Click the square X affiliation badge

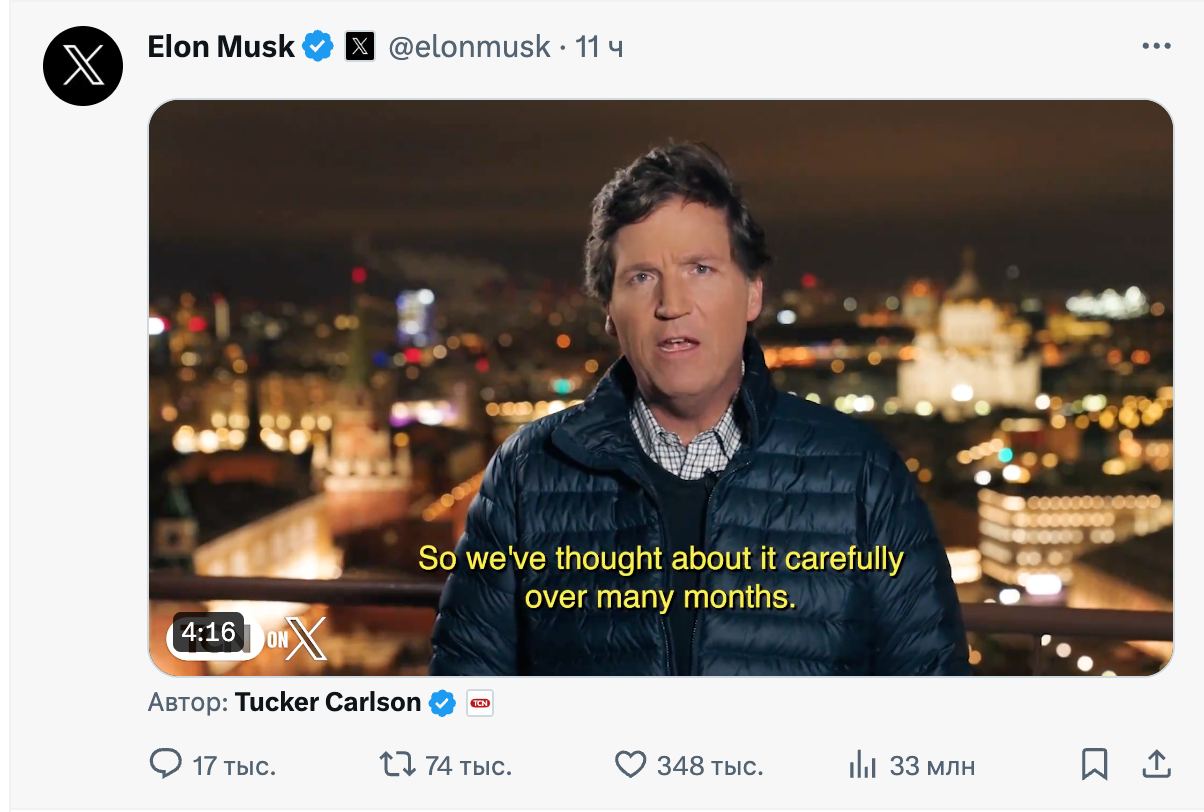pos(360,46)
